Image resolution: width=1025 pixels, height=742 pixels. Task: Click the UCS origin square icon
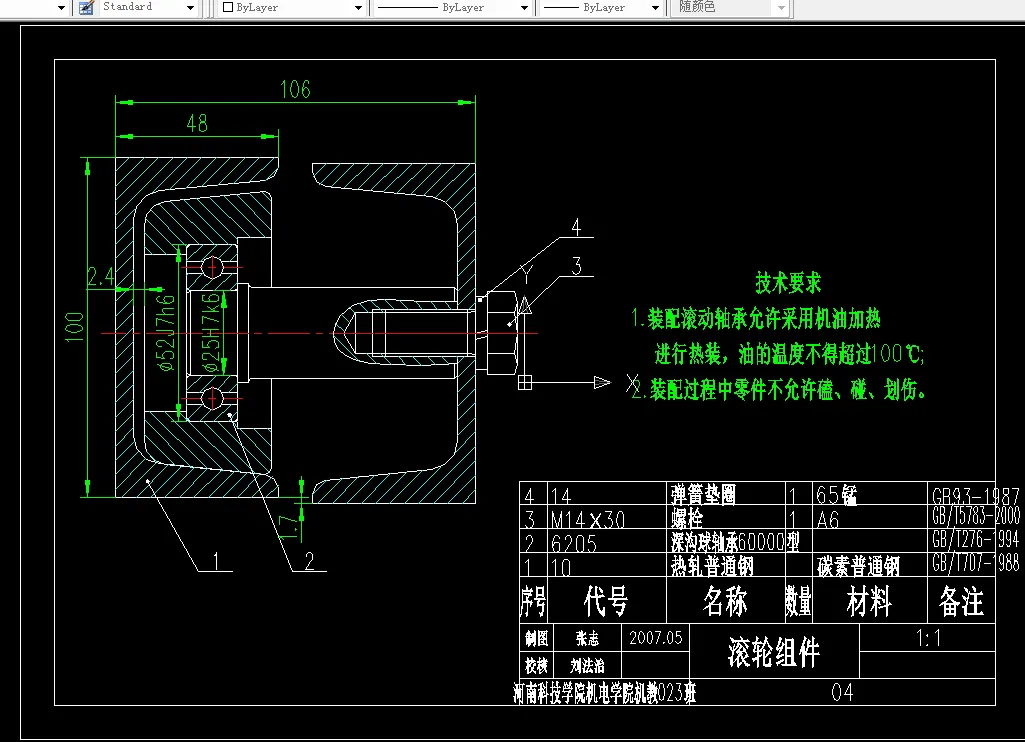click(x=525, y=382)
